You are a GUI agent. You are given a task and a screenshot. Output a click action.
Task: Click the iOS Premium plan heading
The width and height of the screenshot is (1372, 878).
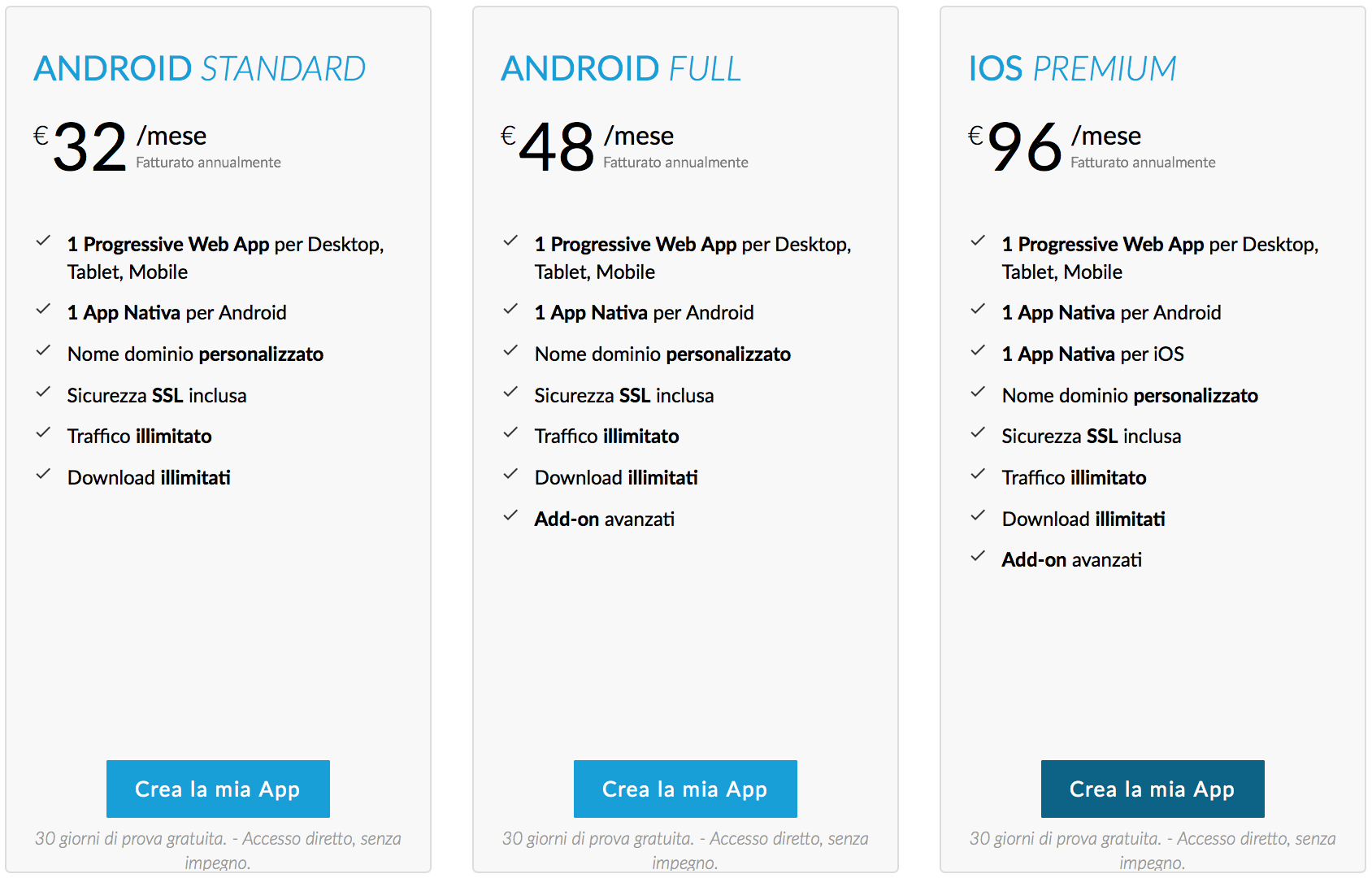[1072, 69]
